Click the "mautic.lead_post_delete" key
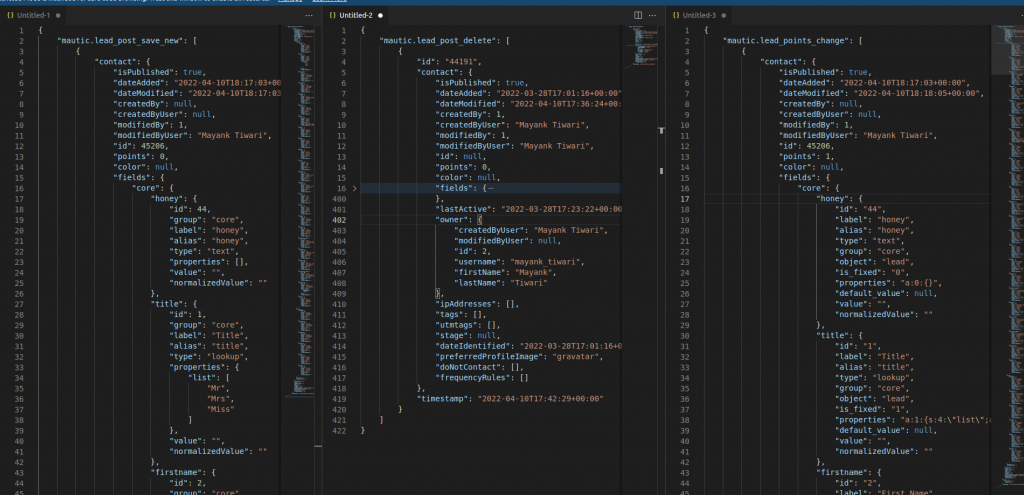This screenshot has height=495, width=1024. pos(438,40)
